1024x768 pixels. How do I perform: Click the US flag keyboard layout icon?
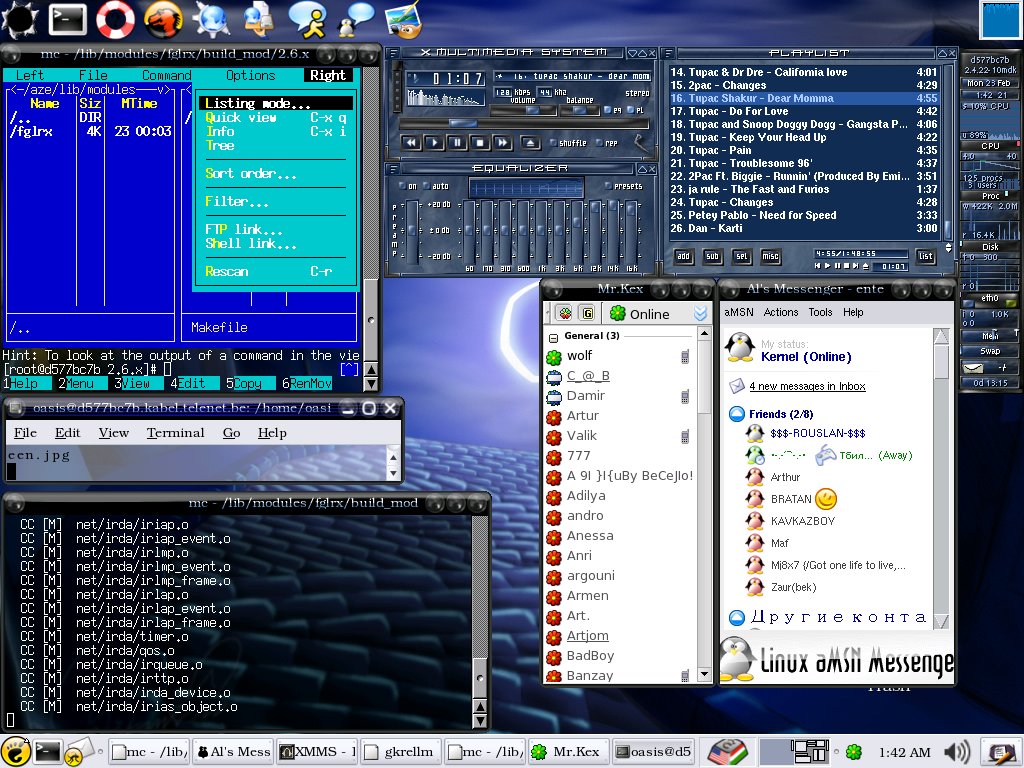click(727, 752)
